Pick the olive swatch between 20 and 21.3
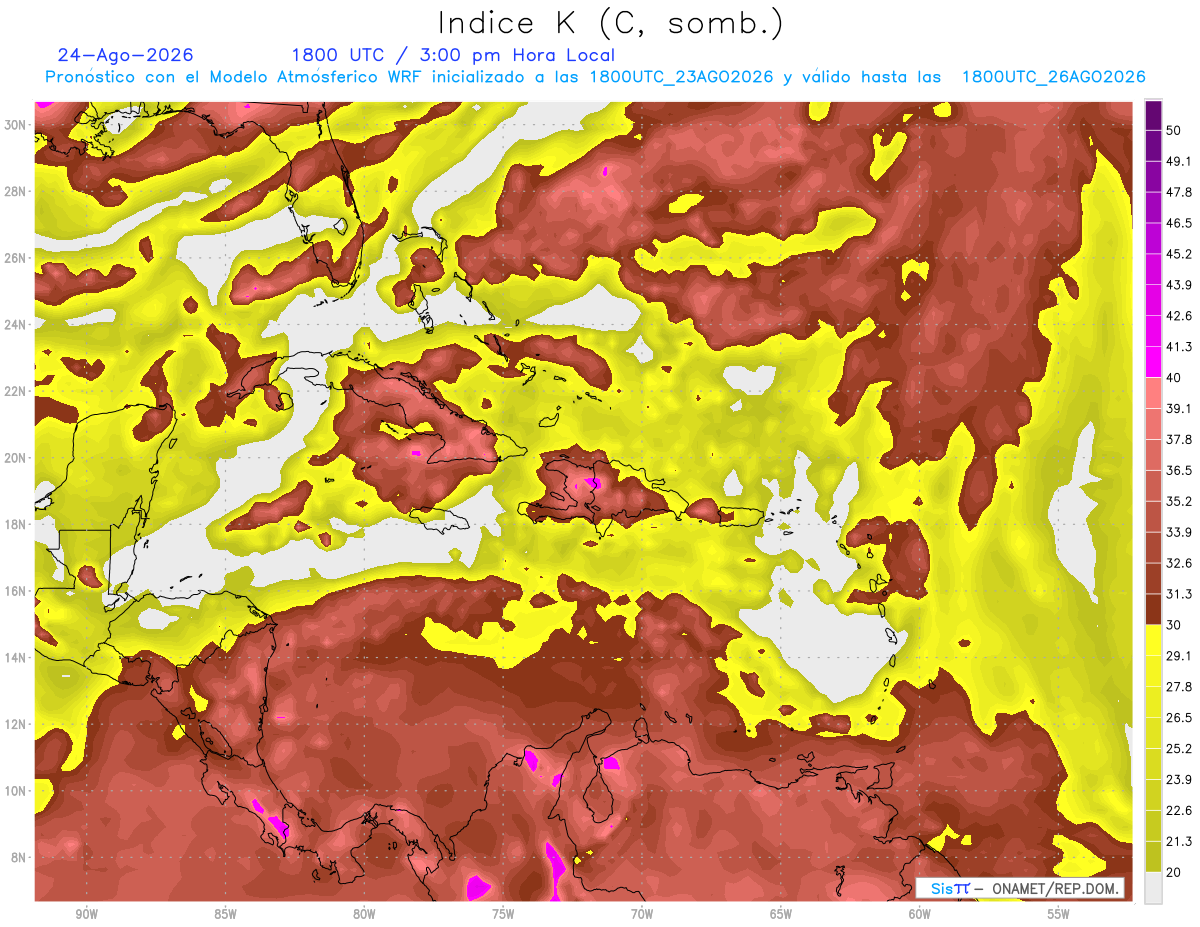1200x927 pixels. point(1153,857)
